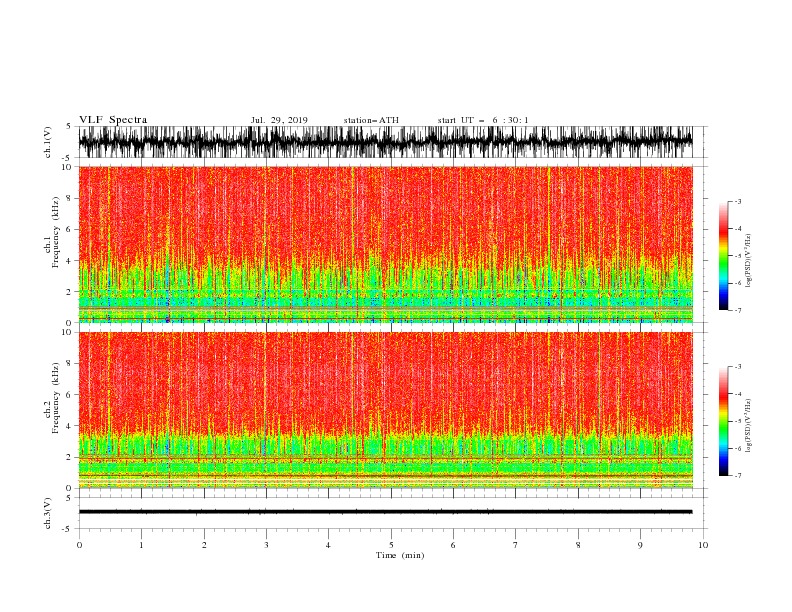Click the "-7" label on the ch.1 color bar

point(737,310)
